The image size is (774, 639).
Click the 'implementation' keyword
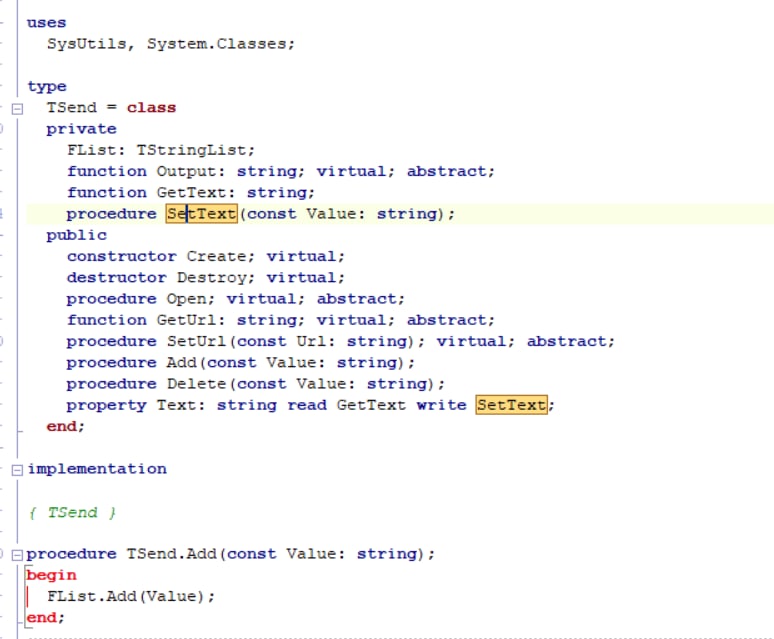pos(97,469)
